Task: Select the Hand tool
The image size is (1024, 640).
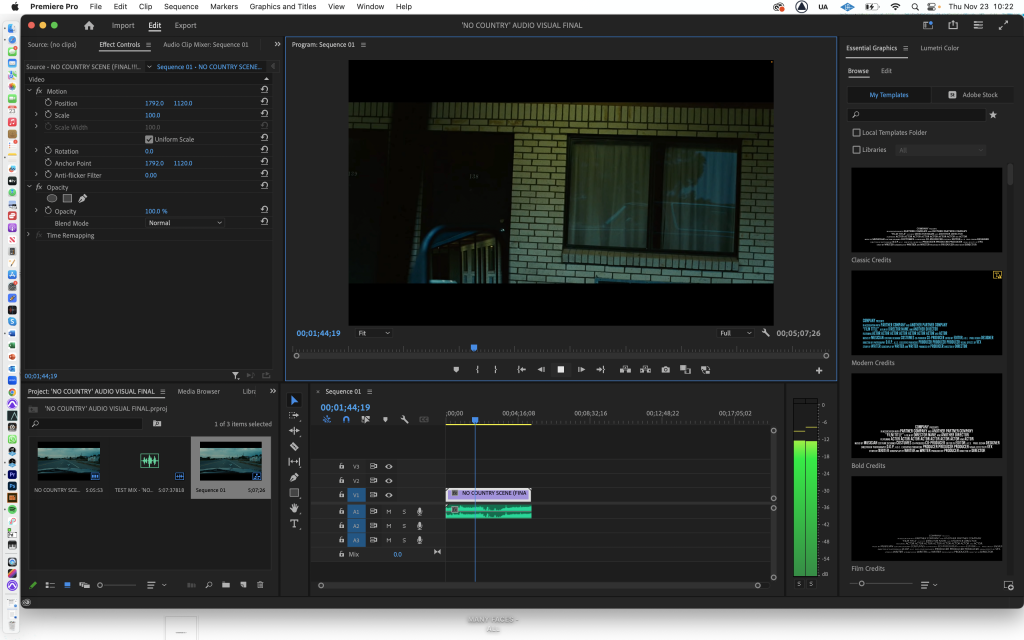Action: point(294,508)
